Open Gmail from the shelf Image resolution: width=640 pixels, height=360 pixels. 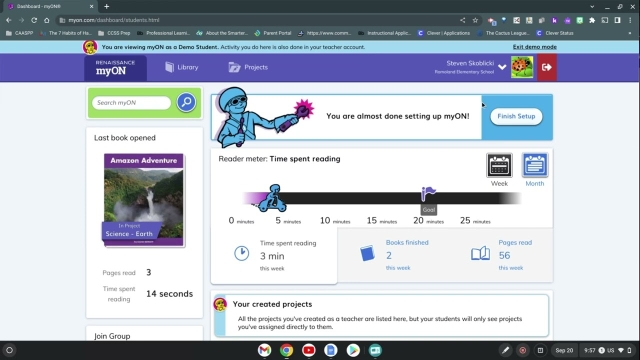[x=264, y=350]
